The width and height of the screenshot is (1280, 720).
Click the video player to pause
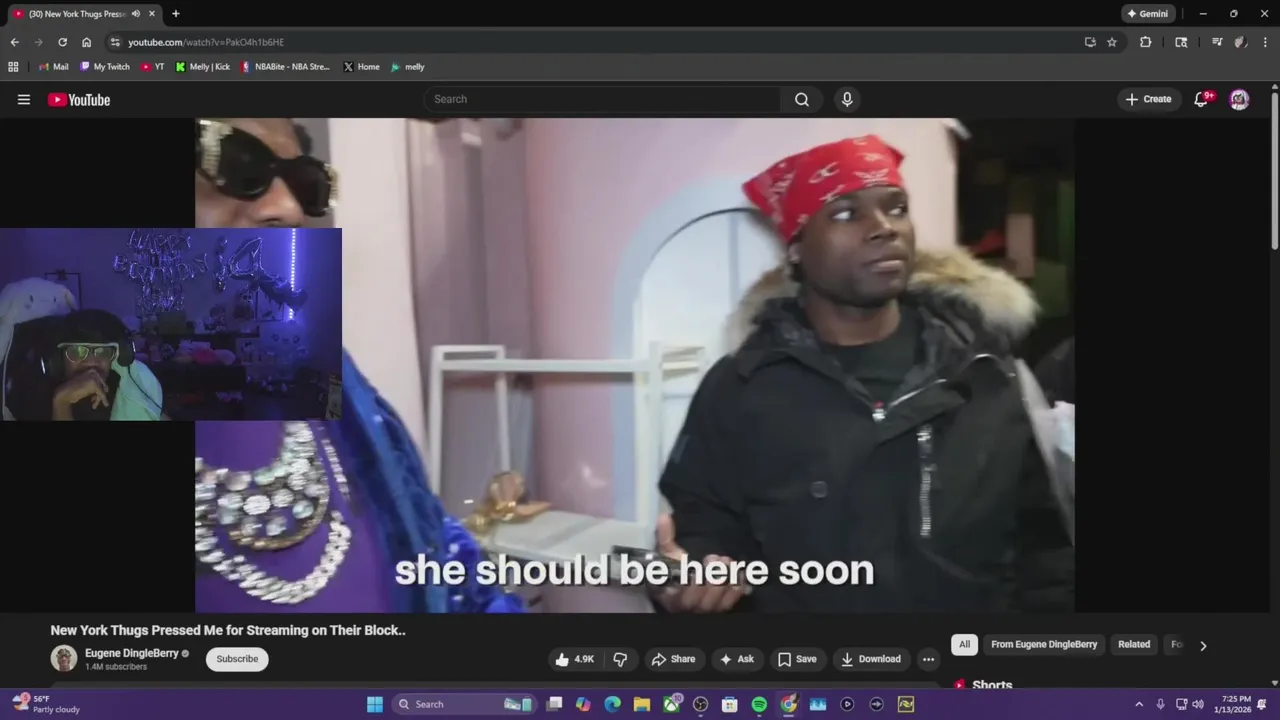pyautogui.click(x=635, y=365)
